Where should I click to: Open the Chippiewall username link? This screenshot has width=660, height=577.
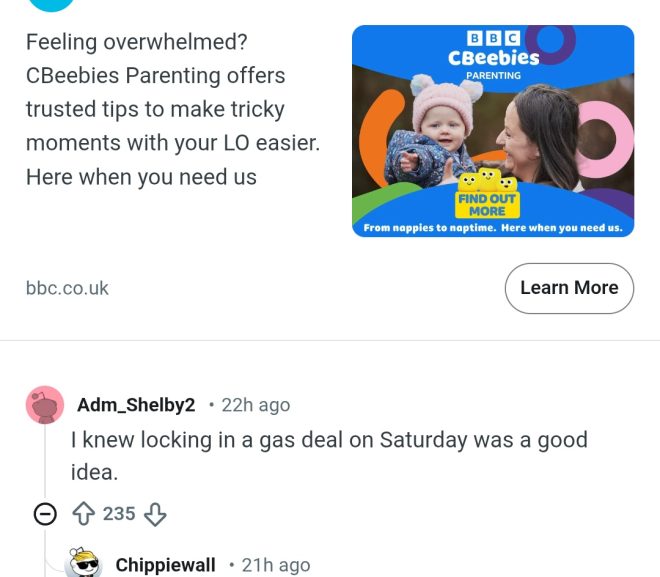pos(165,565)
